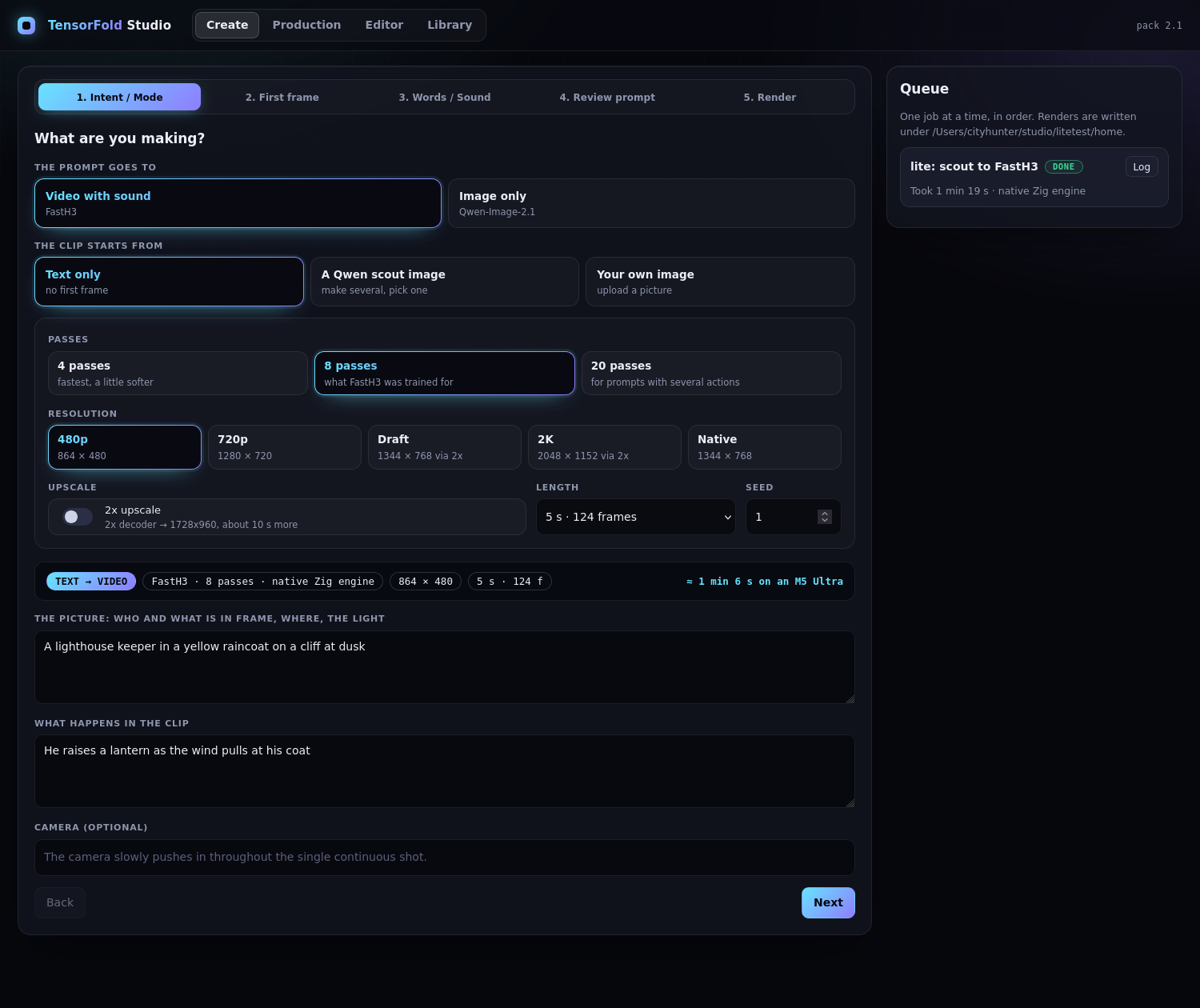Viewport: 1200px width, 1008px height.
Task: Focus the What happens in the clip field
Action: 445,771
